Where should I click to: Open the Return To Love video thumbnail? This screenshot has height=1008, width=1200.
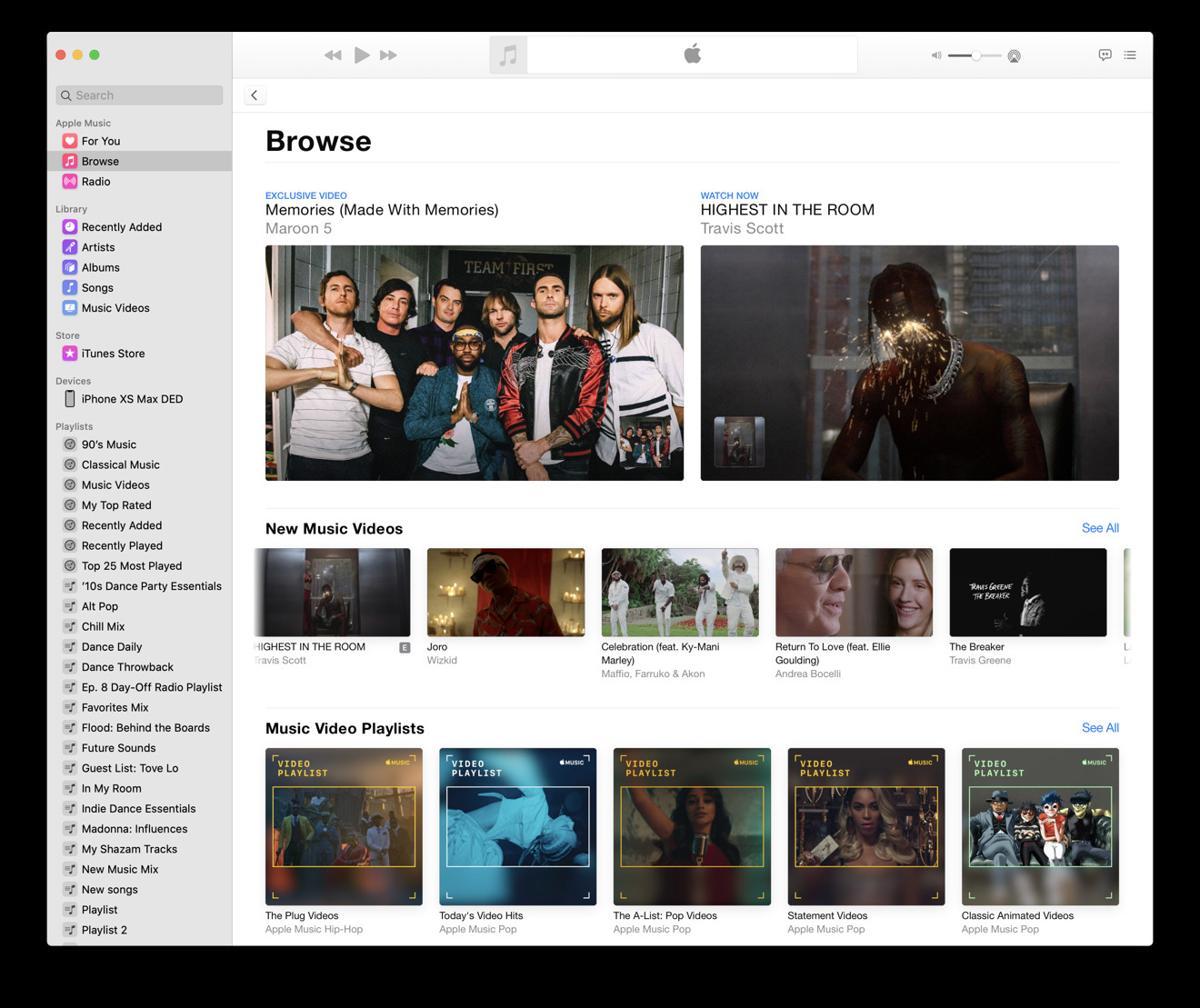point(854,592)
